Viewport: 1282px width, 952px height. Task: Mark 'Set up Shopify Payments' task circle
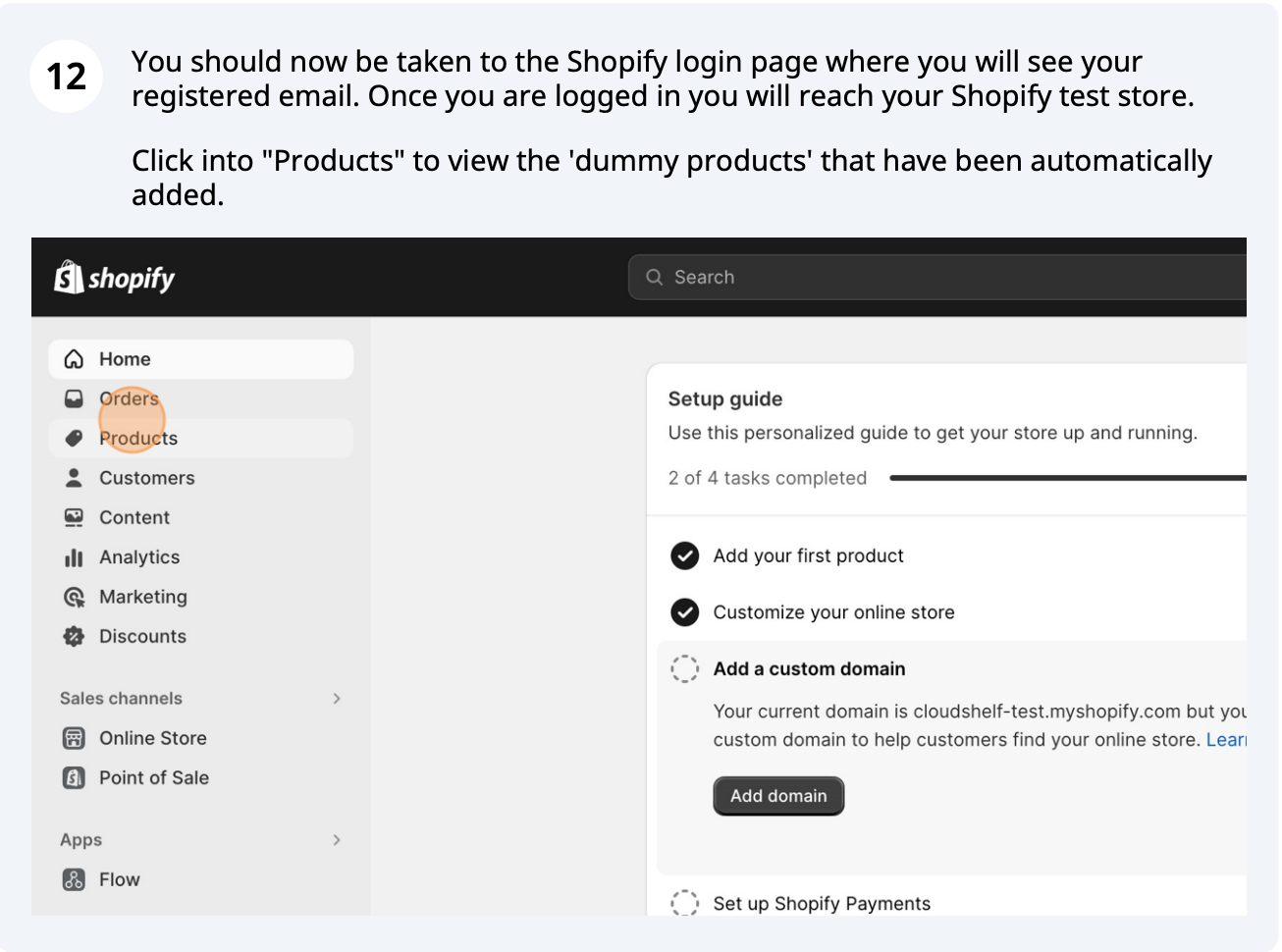point(684,903)
